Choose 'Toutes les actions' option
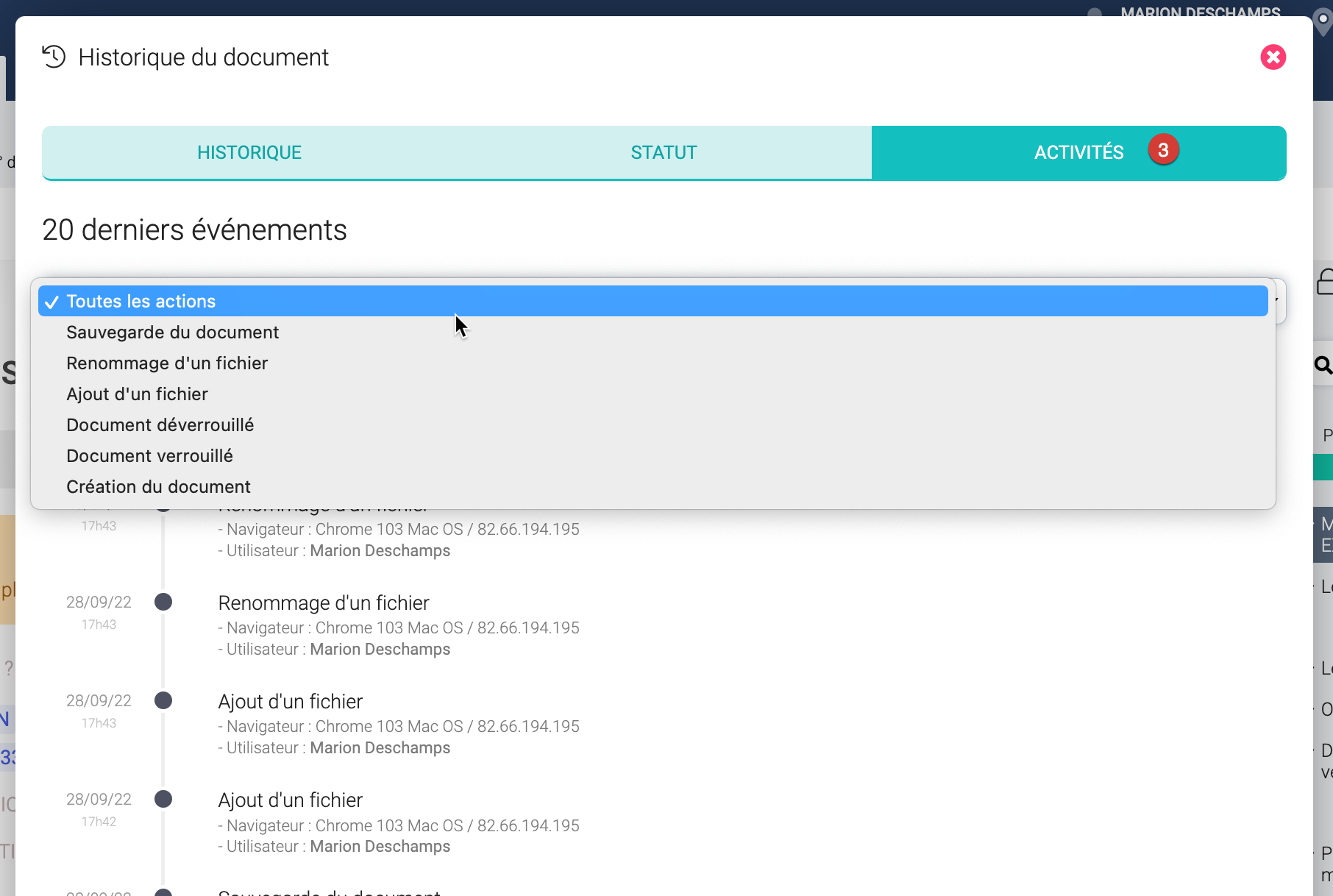This screenshot has height=896, width=1333. [x=141, y=302]
